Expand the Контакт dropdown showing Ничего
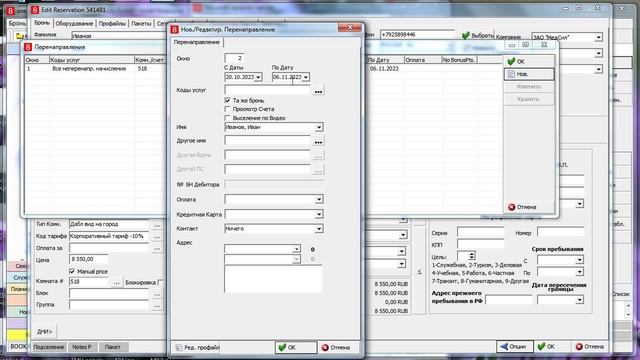This screenshot has height=360, width=640. pos(319,229)
